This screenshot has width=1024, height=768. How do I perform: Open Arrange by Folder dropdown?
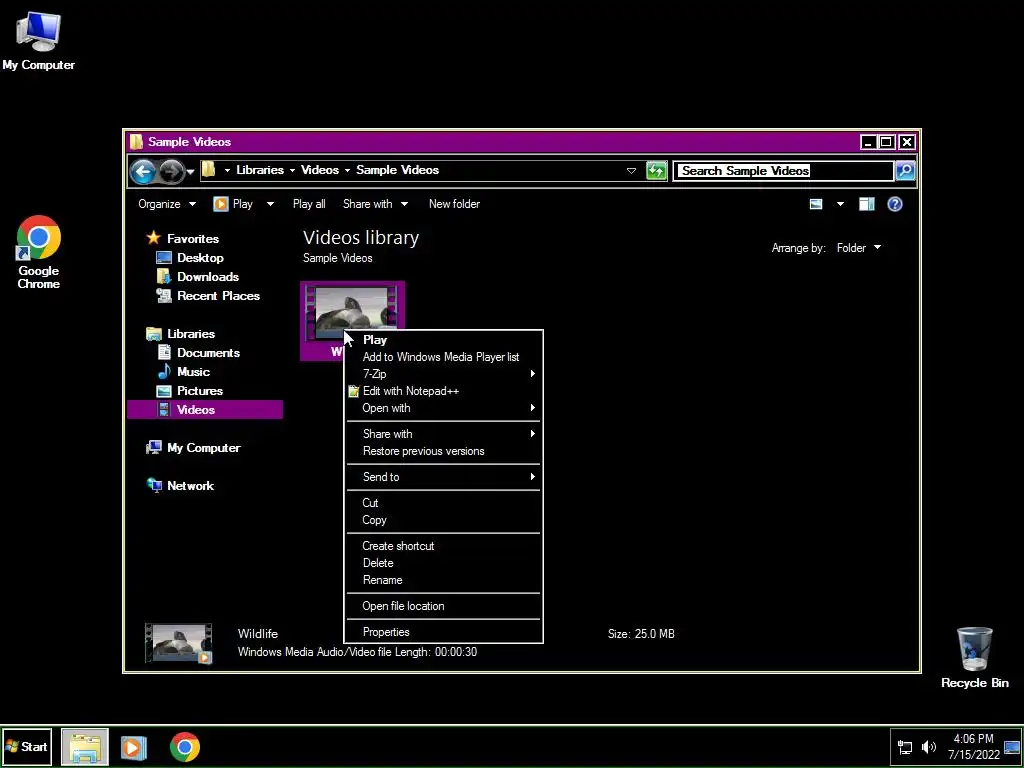(x=858, y=248)
